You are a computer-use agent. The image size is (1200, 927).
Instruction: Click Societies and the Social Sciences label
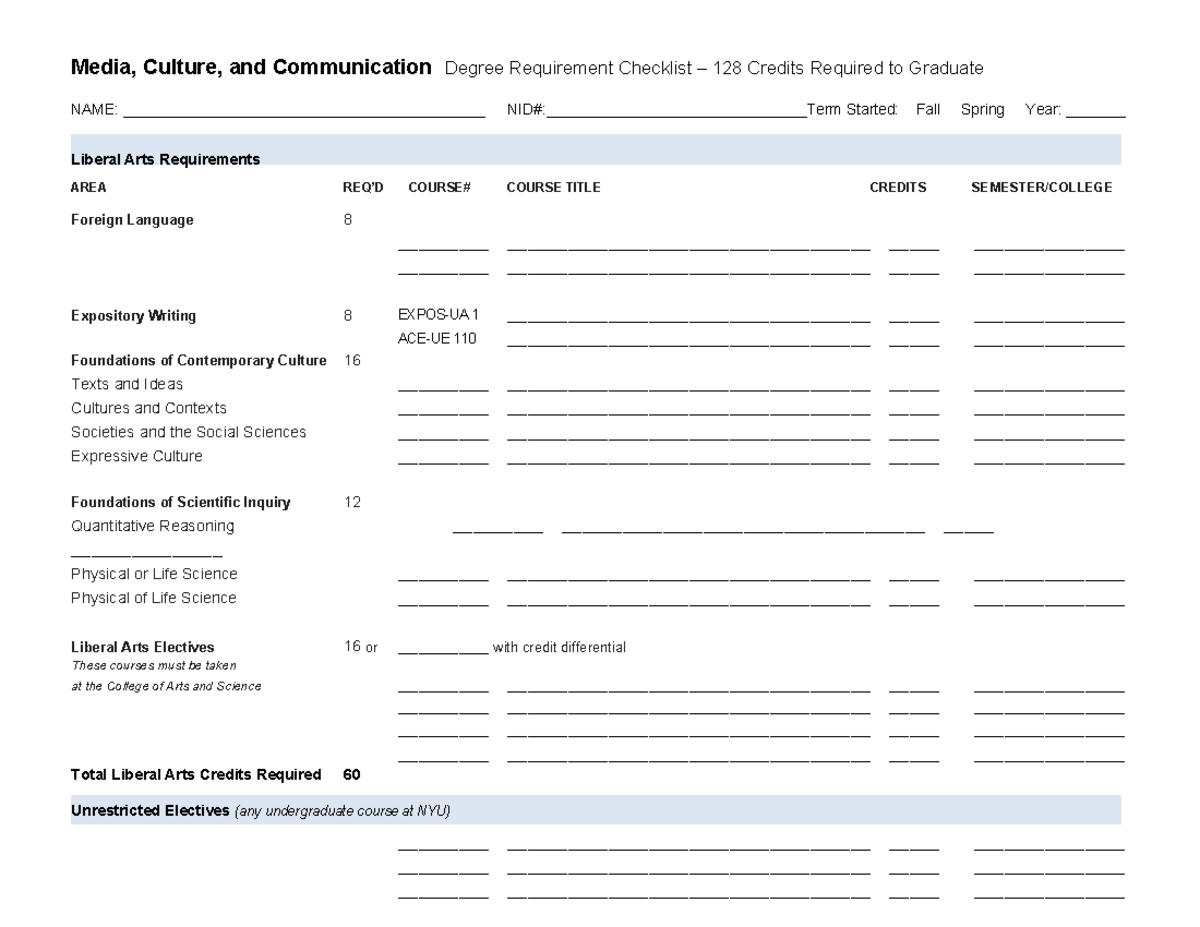click(x=189, y=432)
